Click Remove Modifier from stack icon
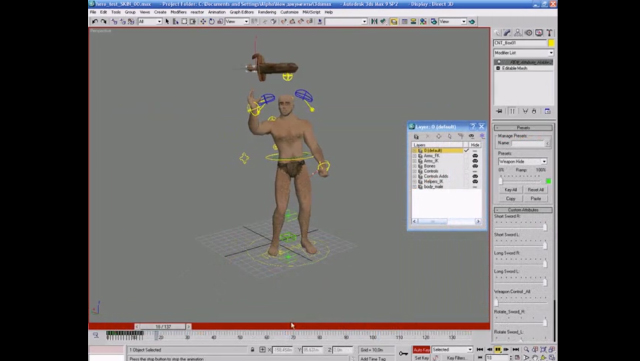This screenshot has width=640, height=361. click(x=534, y=111)
